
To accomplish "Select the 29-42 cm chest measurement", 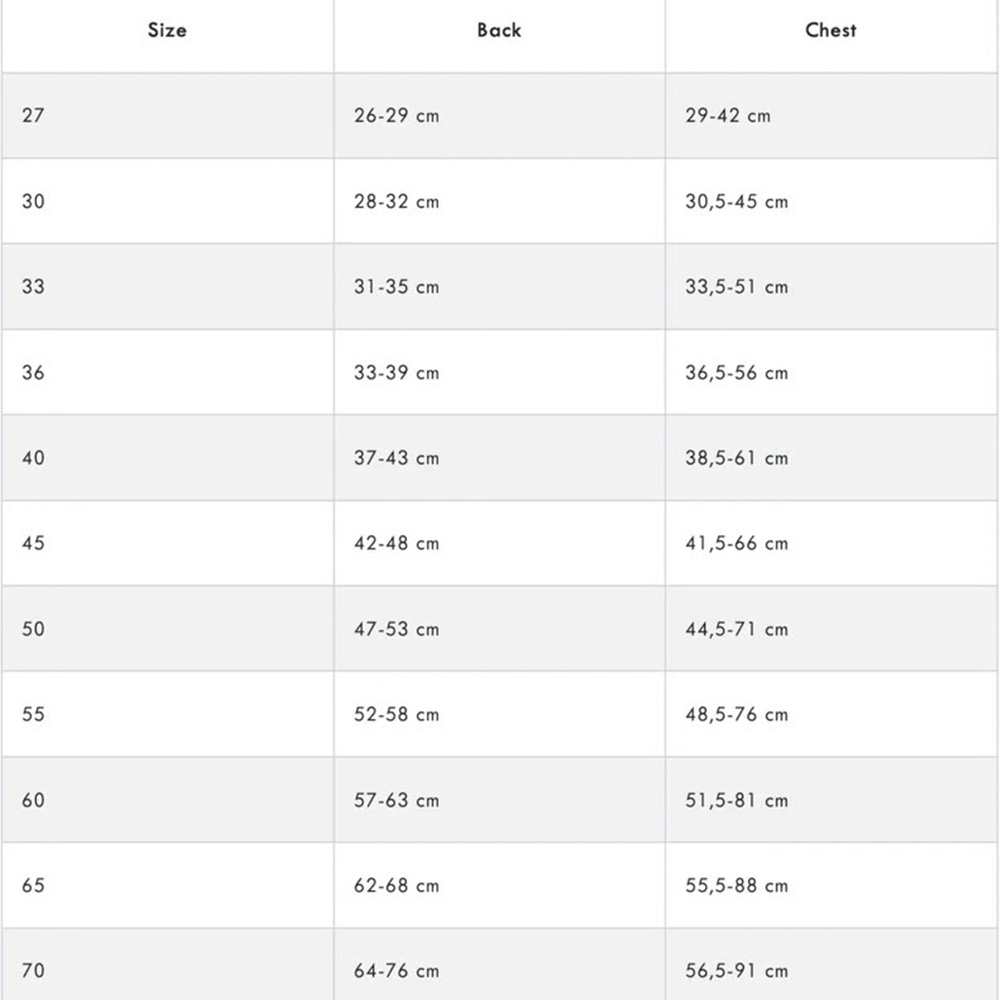I will point(728,115).
